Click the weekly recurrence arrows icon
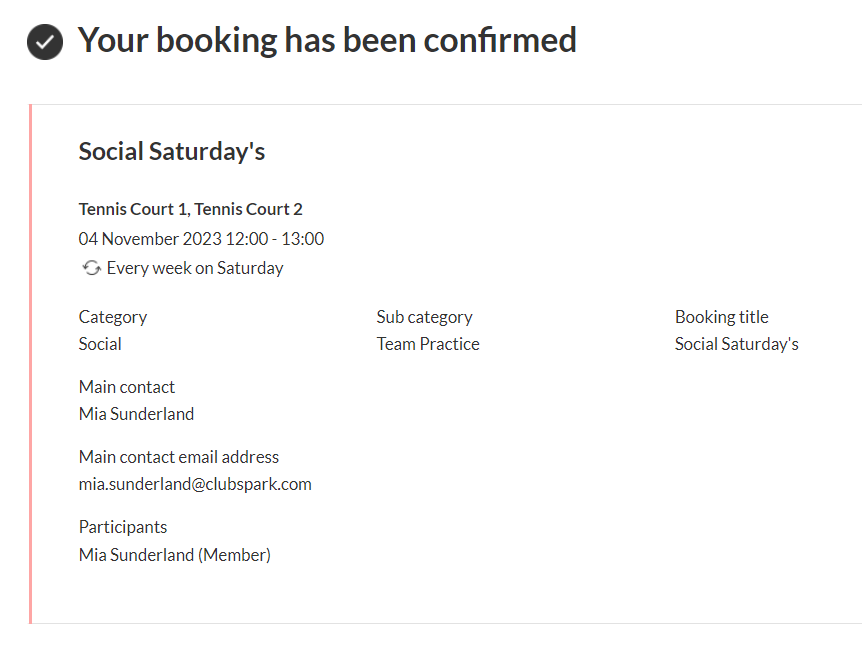This screenshot has width=862, height=657. tap(91, 268)
